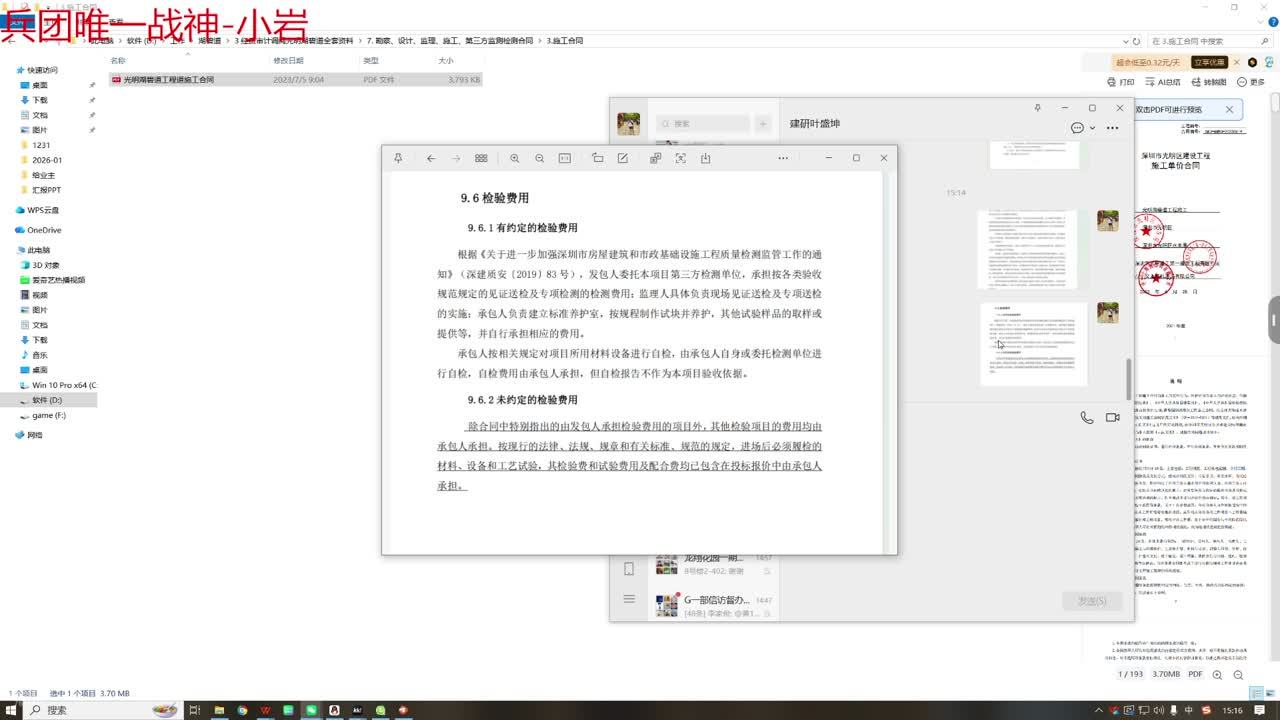Sort files by 修改日期 column
This screenshot has width=1280, height=720.
click(288, 61)
